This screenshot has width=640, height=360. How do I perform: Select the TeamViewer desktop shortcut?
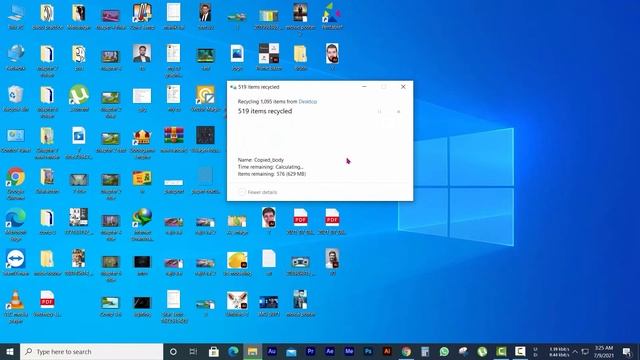tap(16, 262)
